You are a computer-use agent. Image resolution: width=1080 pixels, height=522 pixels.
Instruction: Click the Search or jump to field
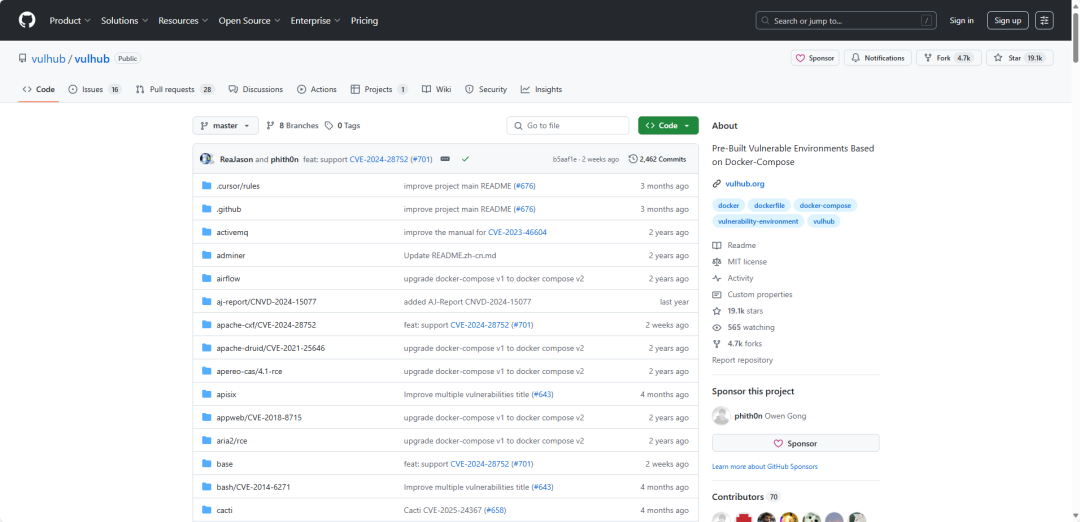tap(847, 21)
